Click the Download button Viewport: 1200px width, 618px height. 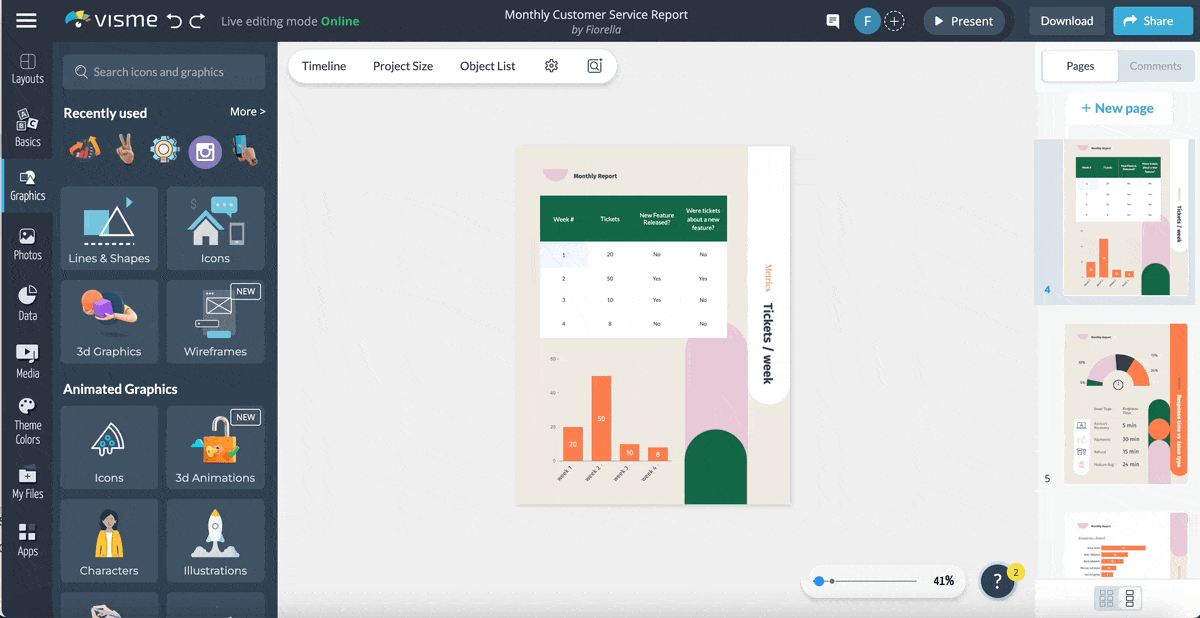pyautogui.click(x=1066, y=21)
